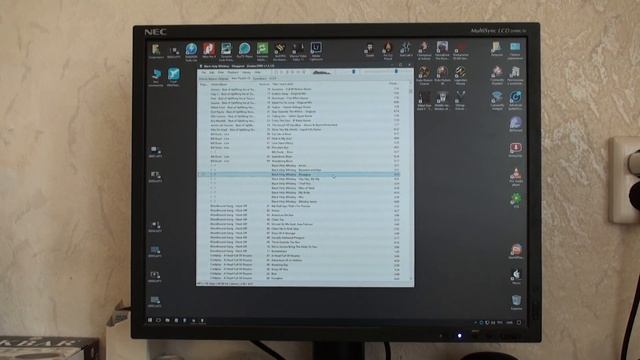640x360 pixels.
Task: Sort by the Duration column header
Action: (393, 84)
